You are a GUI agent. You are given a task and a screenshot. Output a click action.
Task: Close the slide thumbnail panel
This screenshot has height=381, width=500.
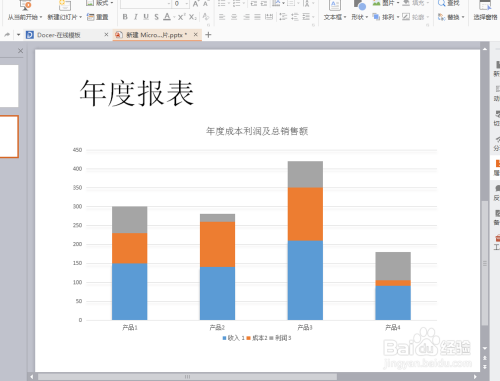coord(20,51)
